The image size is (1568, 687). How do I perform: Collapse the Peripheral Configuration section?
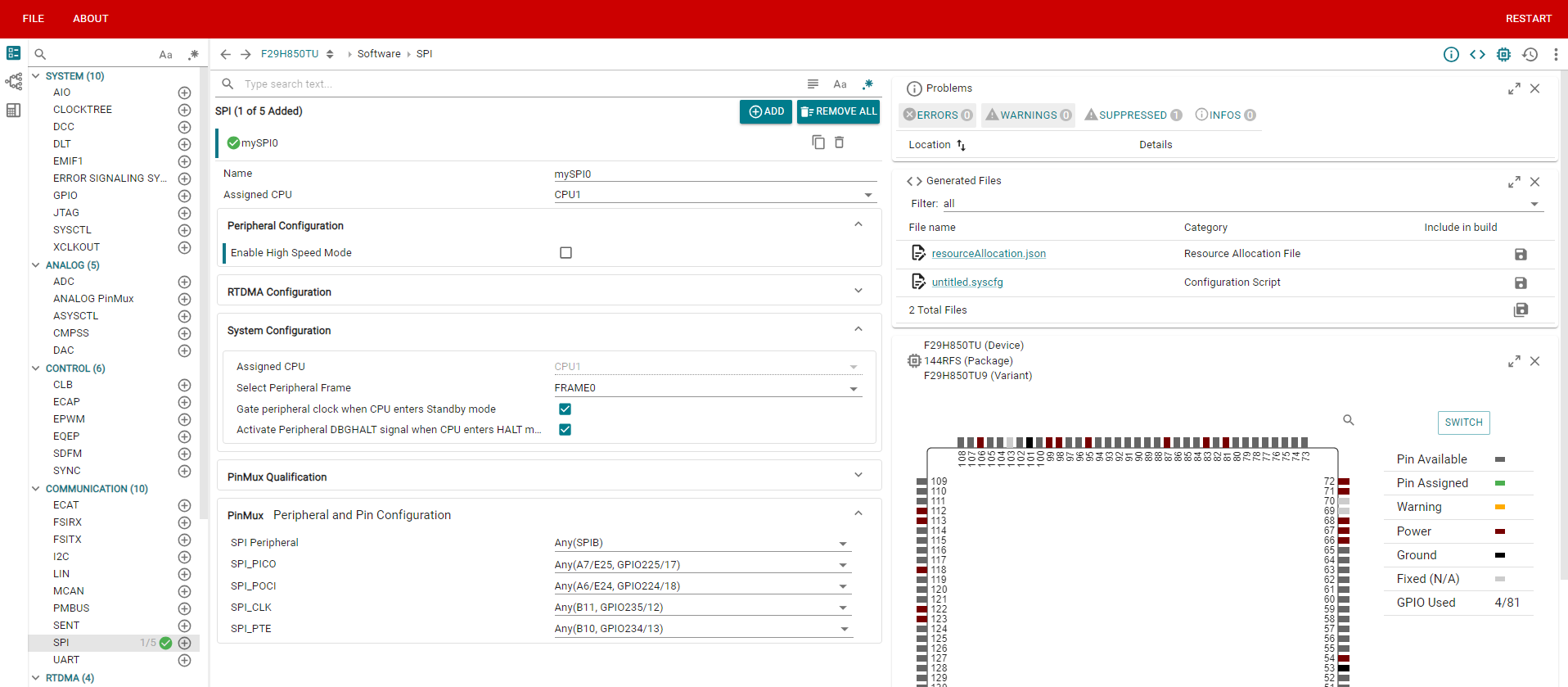coord(858,225)
